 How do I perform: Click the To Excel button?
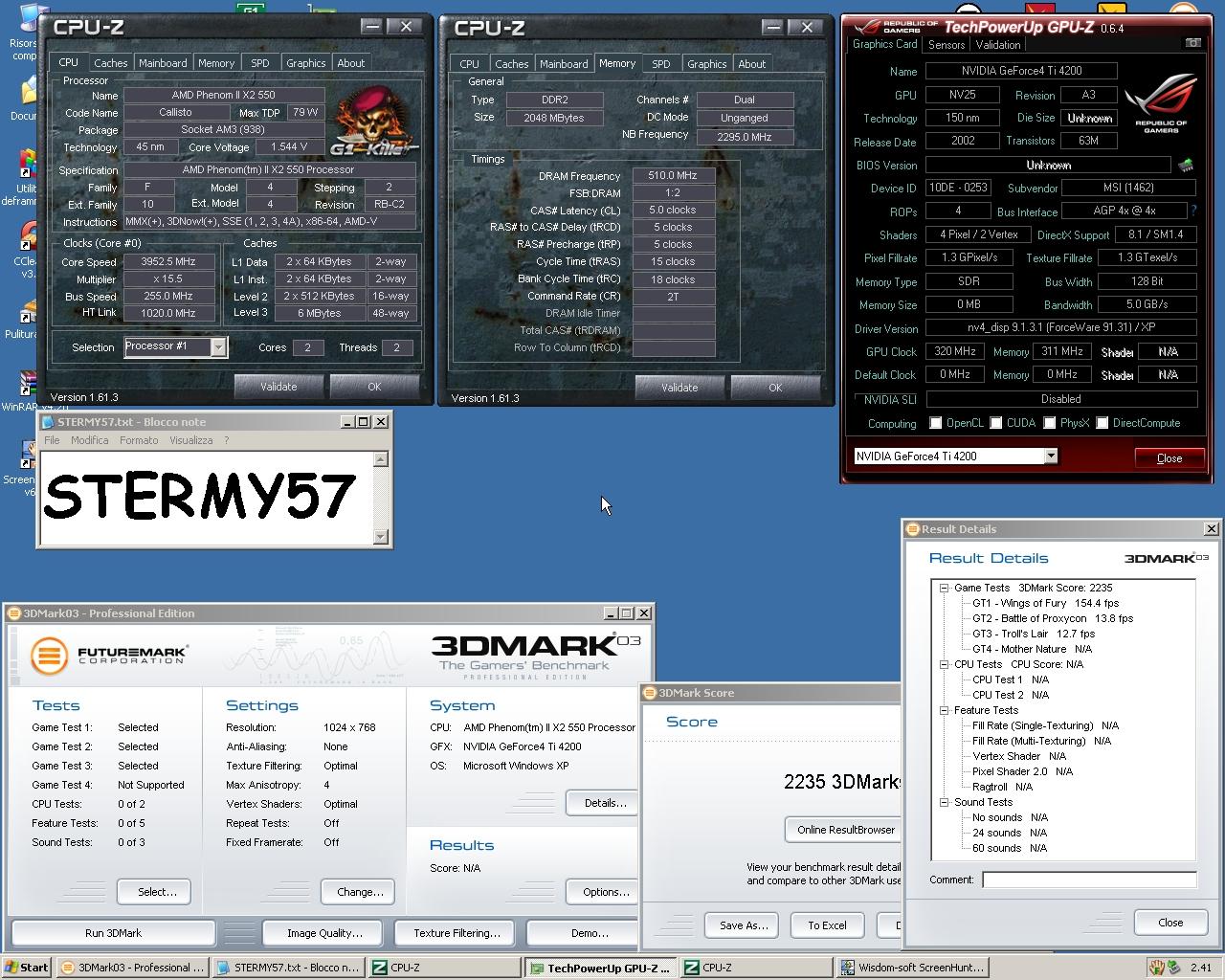pyautogui.click(x=827, y=925)
